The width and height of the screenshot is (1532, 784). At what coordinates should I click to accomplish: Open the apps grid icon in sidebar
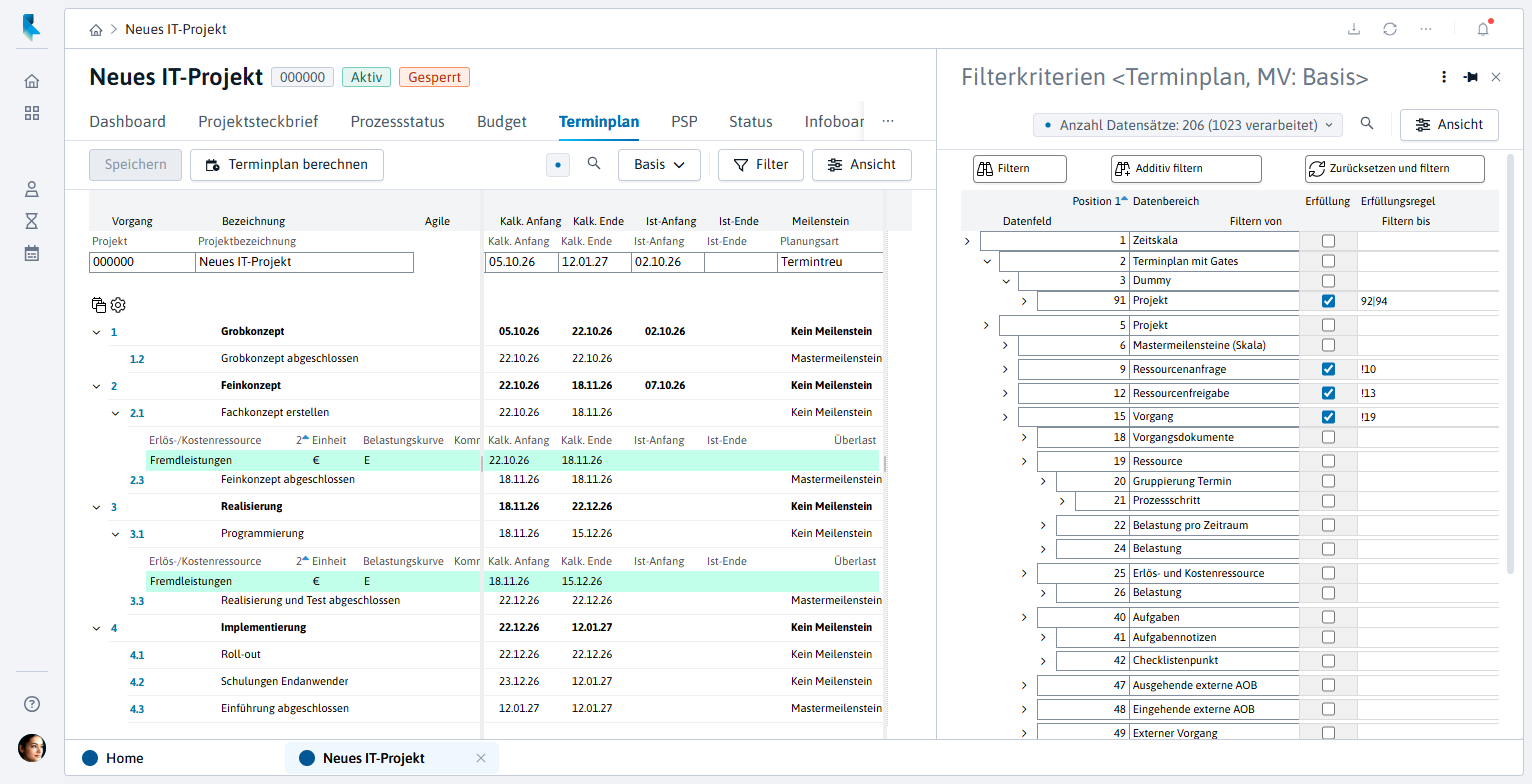pos(32,113)
